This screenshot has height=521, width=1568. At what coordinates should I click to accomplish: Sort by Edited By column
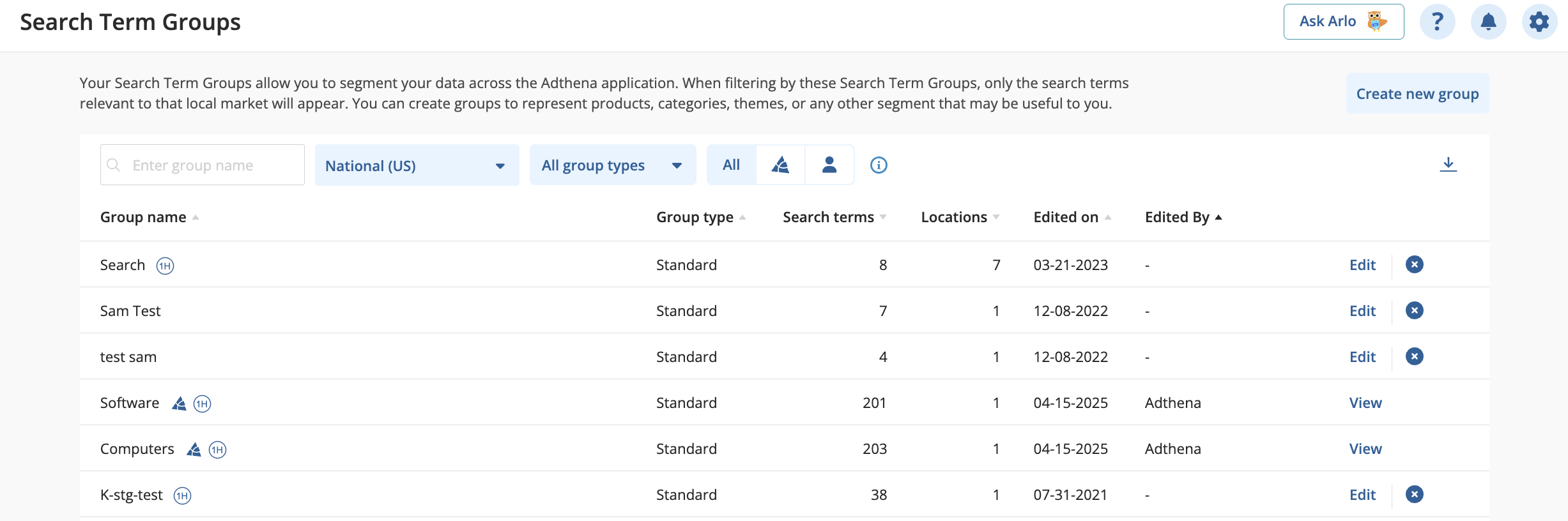pos(1183,217)
